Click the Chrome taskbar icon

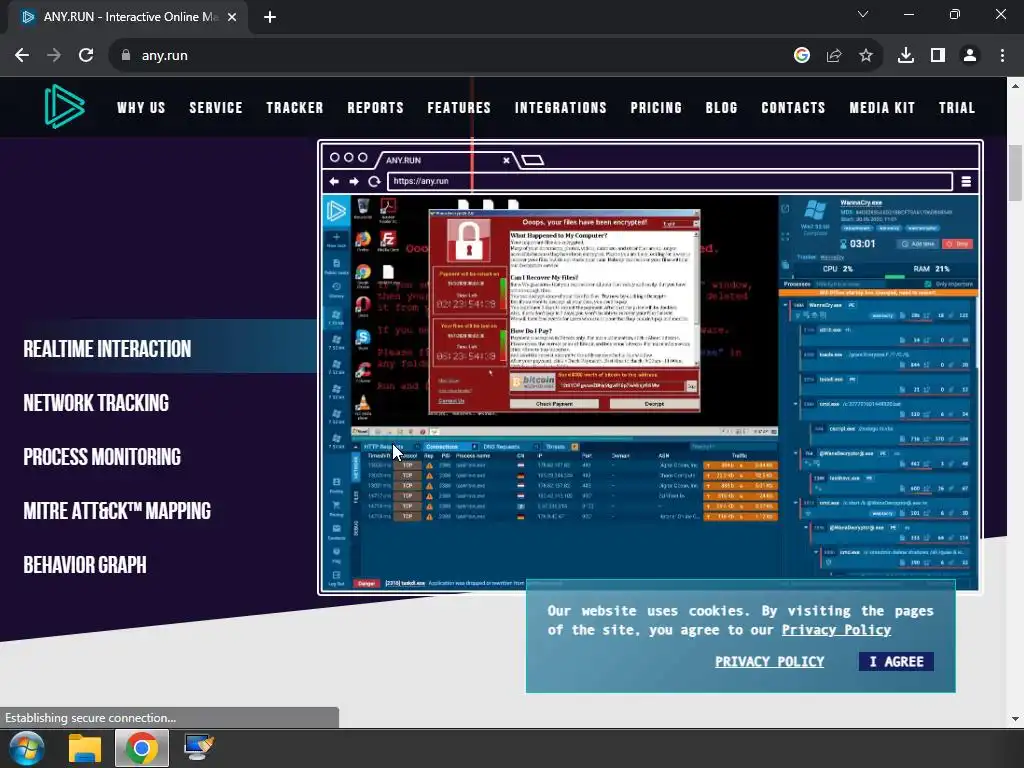pyautogui.click(x=142, y=748)
